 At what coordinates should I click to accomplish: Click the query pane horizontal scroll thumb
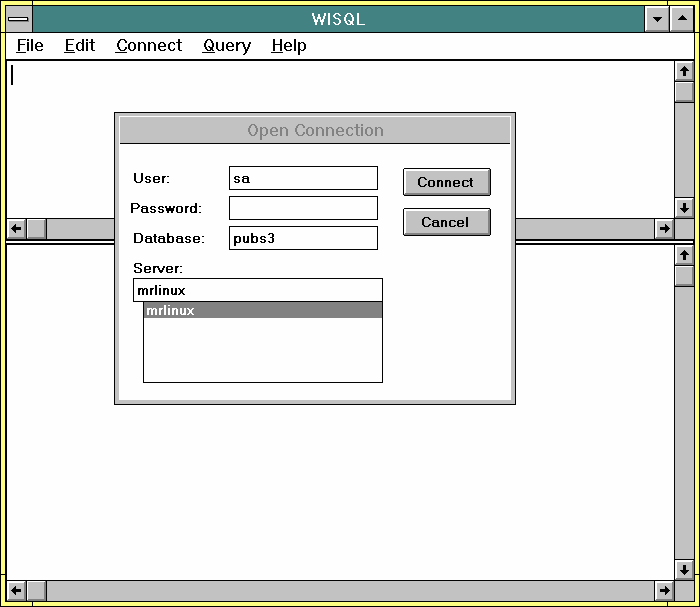(37, 229)
